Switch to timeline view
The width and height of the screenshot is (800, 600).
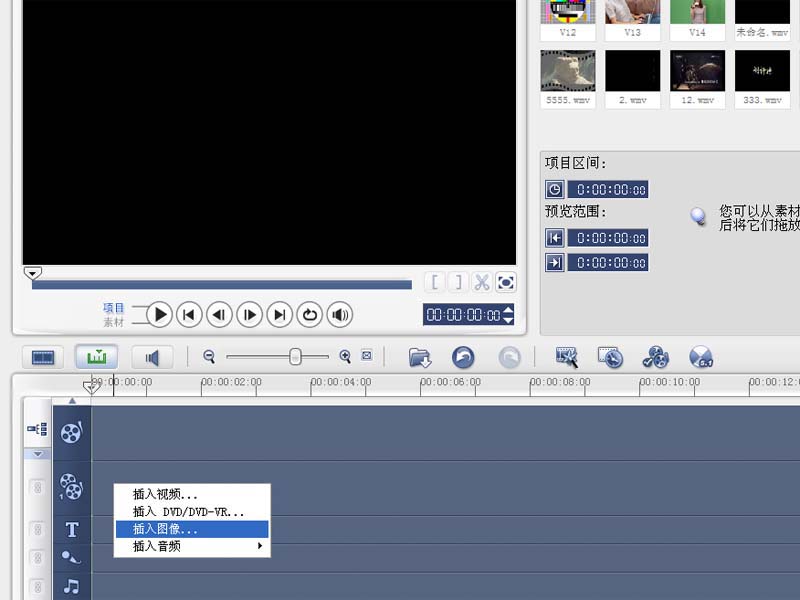pyautogui.click(x=96, y=357)
